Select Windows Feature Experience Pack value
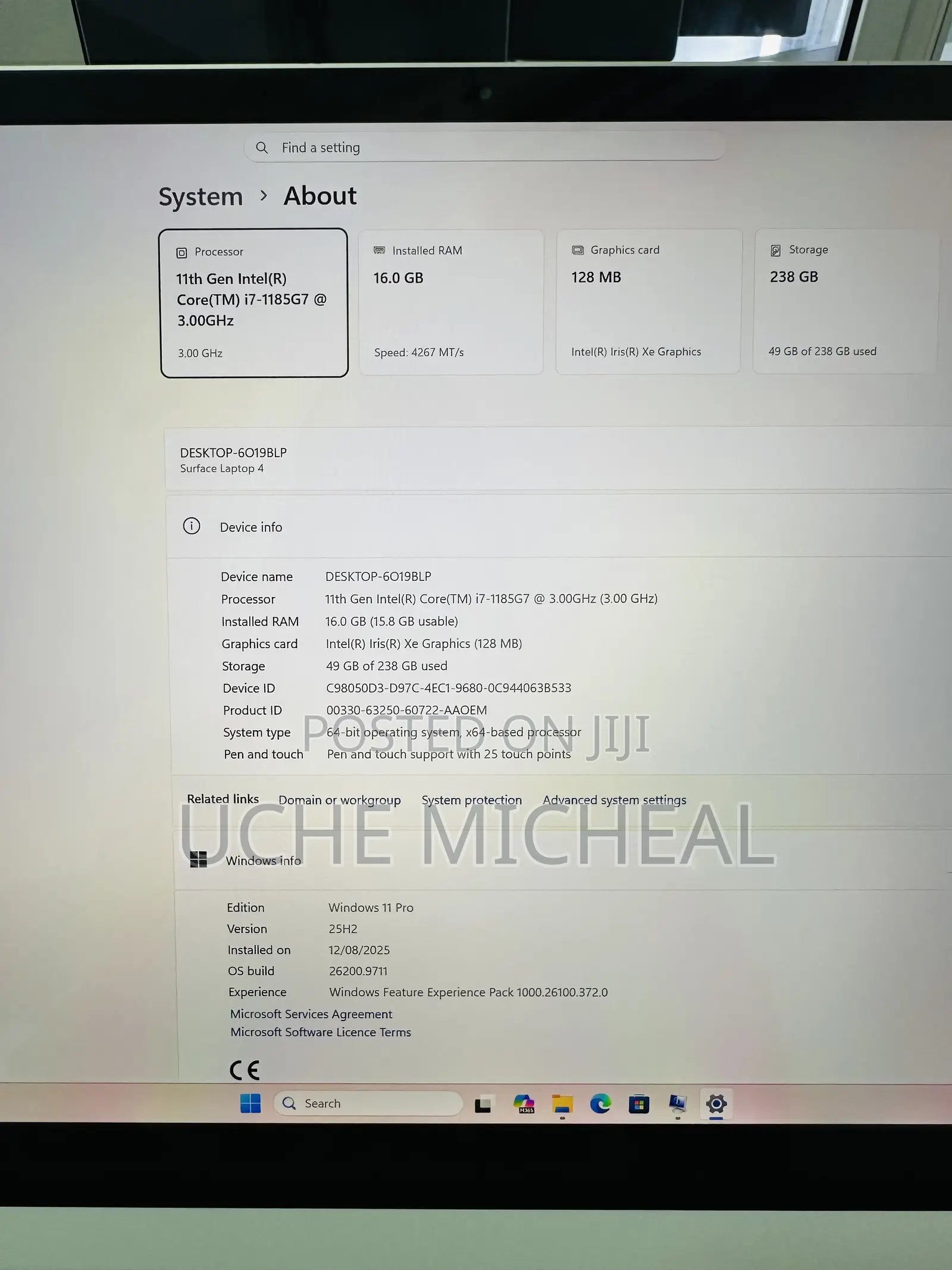This screenshot has height=1270, width=952. [x=468, y=992]
